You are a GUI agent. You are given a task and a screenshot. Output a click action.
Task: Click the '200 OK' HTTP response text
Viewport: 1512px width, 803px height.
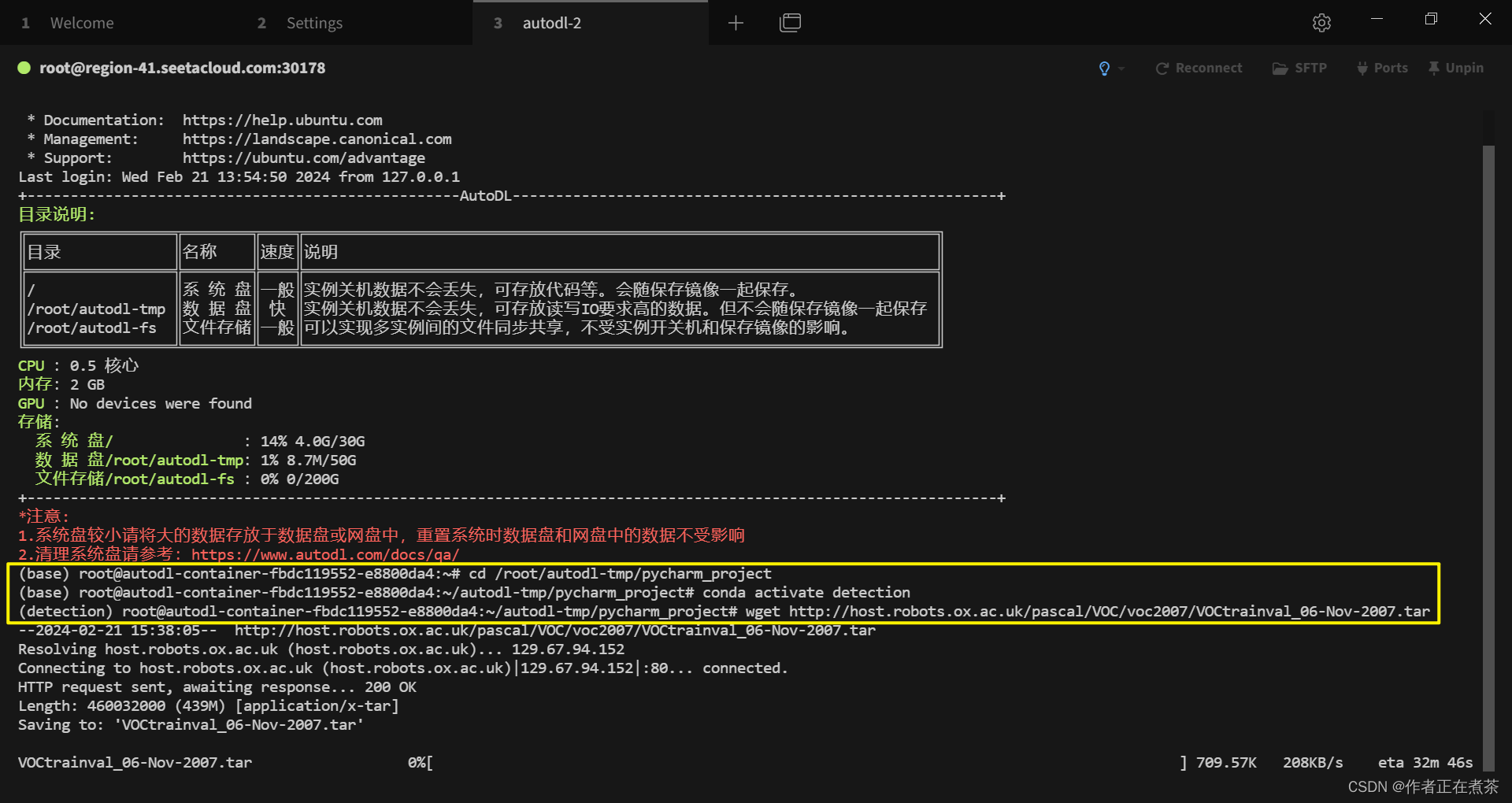(x=391, y=686)
